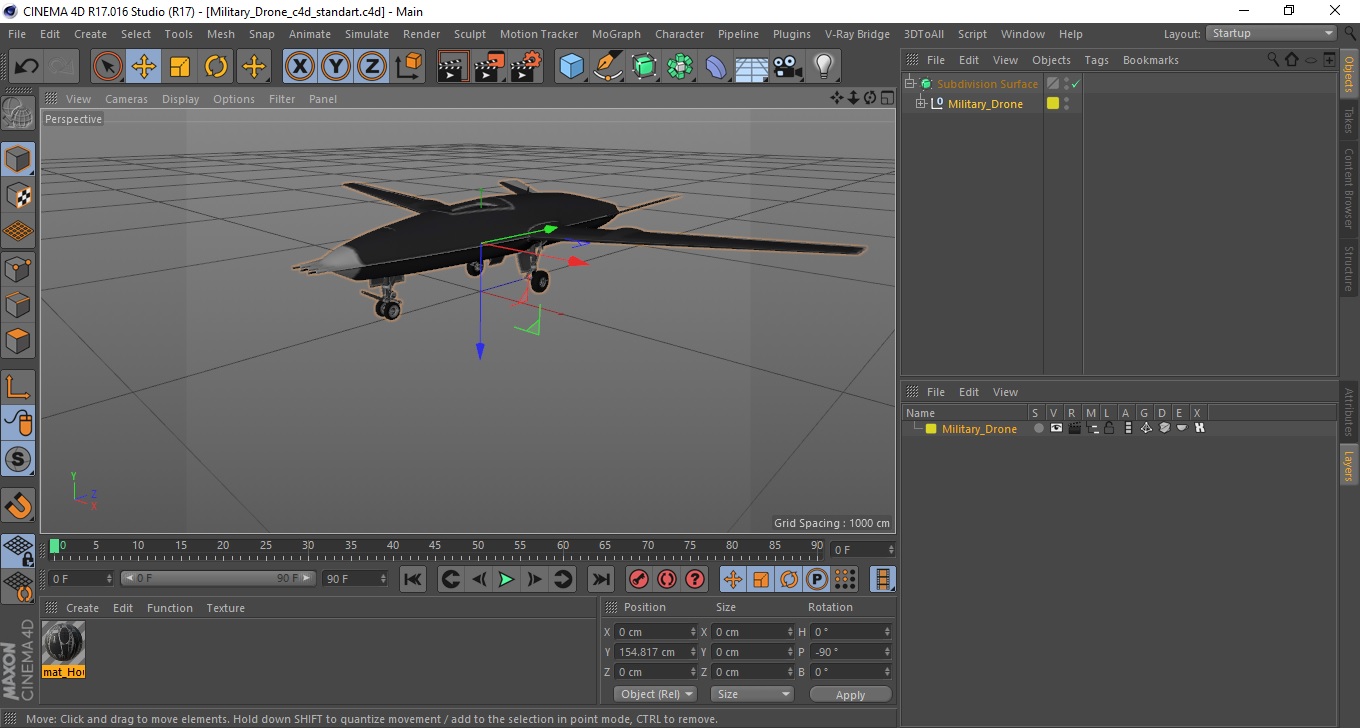Toggle Rotation keyframe recording
1360x728 pixels.
tap(789, 579)
